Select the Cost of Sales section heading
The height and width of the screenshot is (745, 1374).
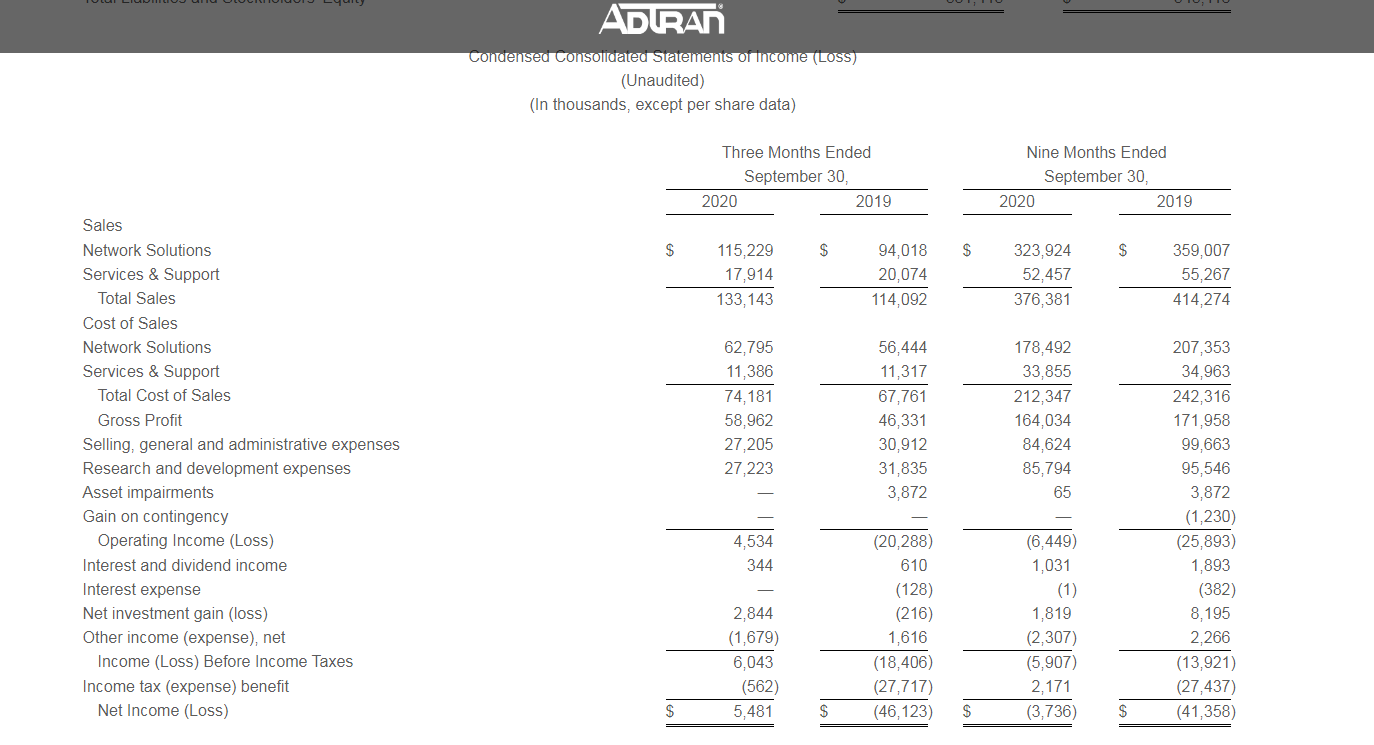130,323
